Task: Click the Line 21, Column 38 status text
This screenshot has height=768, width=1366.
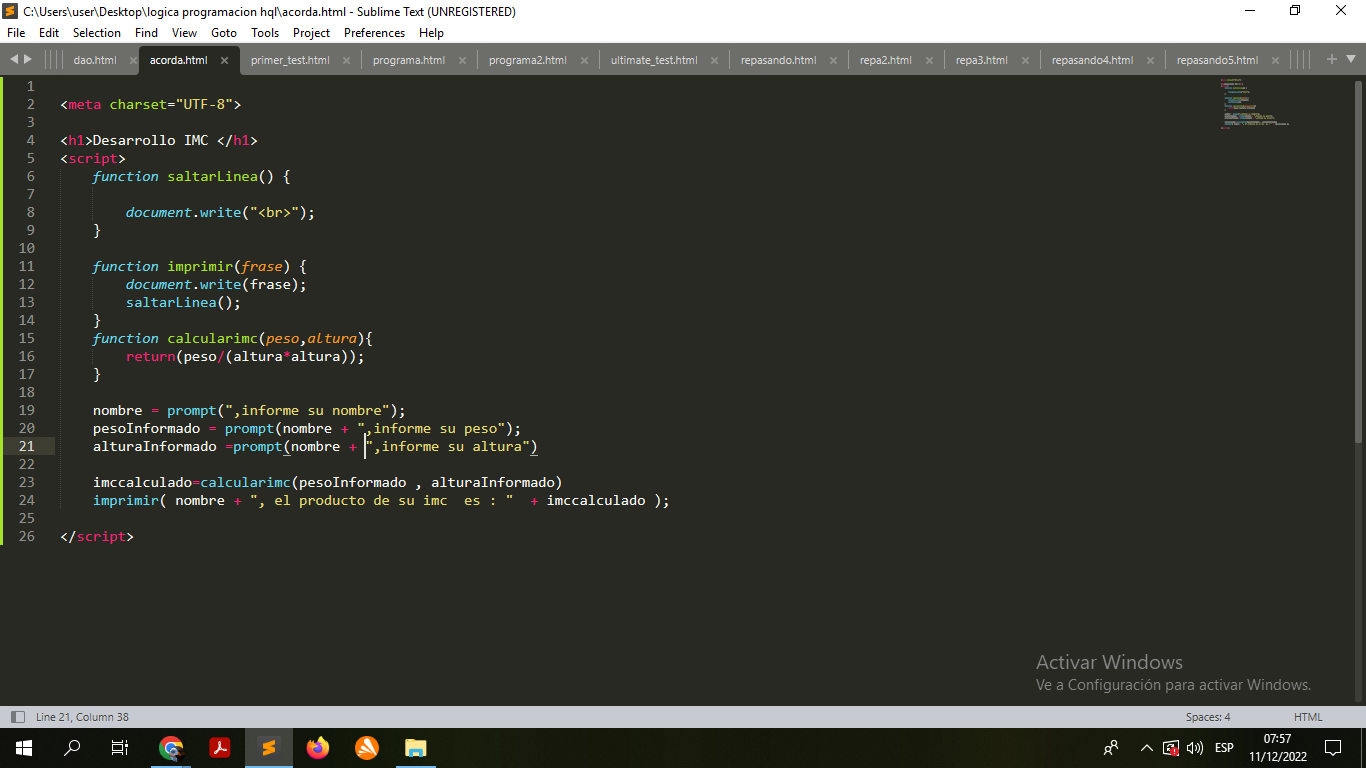Action: click(82, 717)
